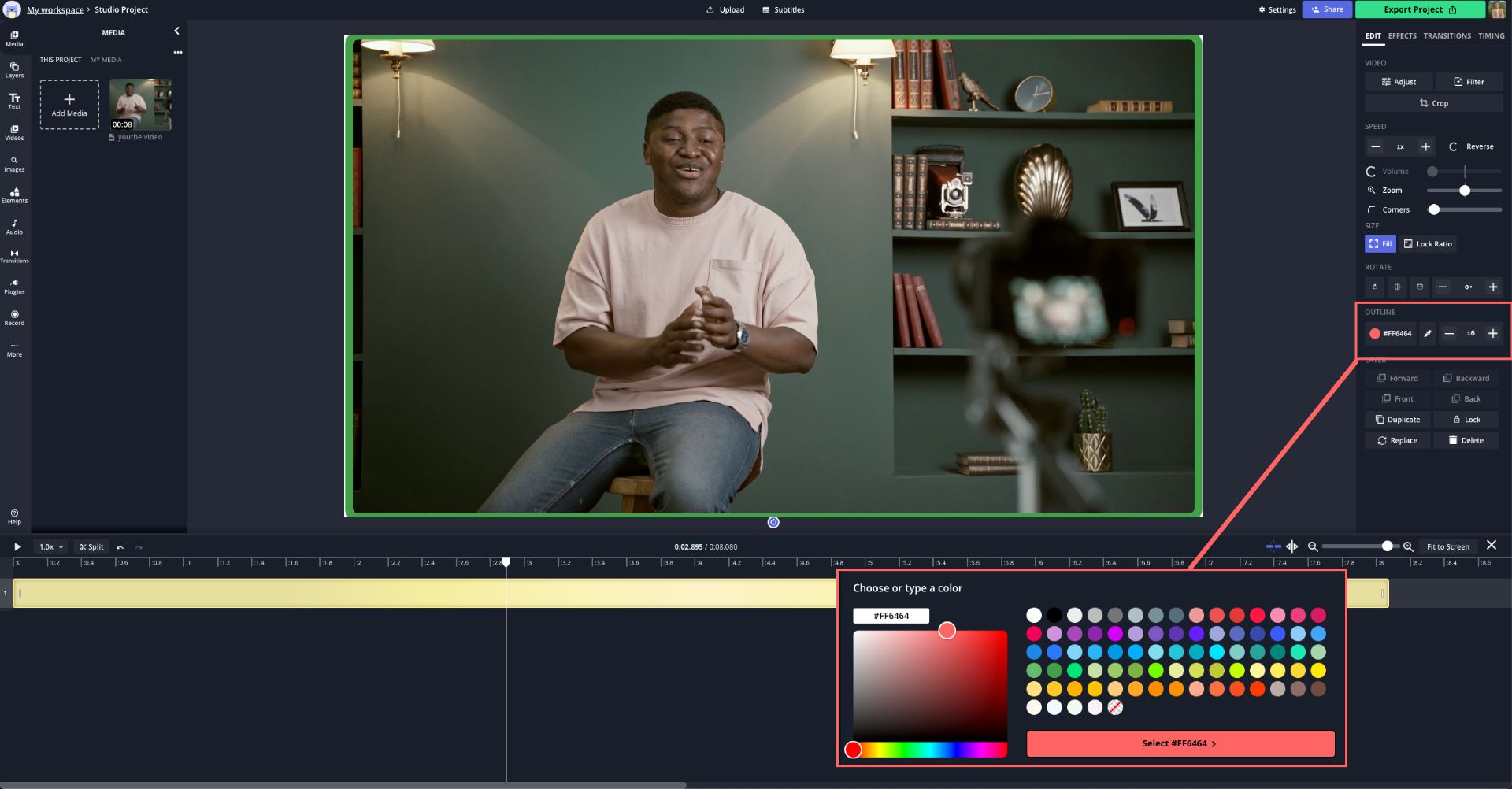The image size is (1512, 789).
Task: Click the outline color eyedropper icon
Action: coord(1427,334)
